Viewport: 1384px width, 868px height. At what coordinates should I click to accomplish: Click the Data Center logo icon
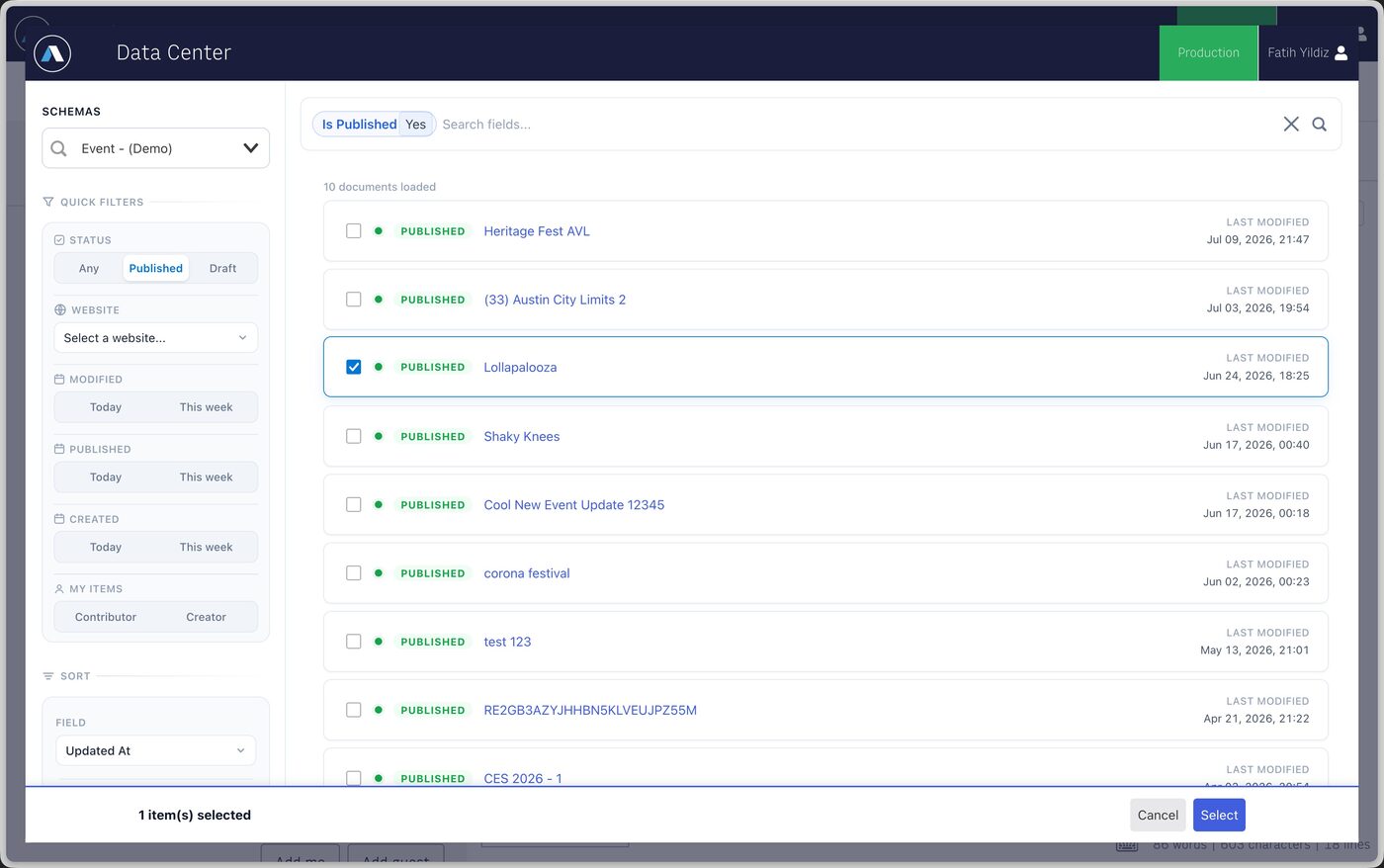(x=52, y=53)
